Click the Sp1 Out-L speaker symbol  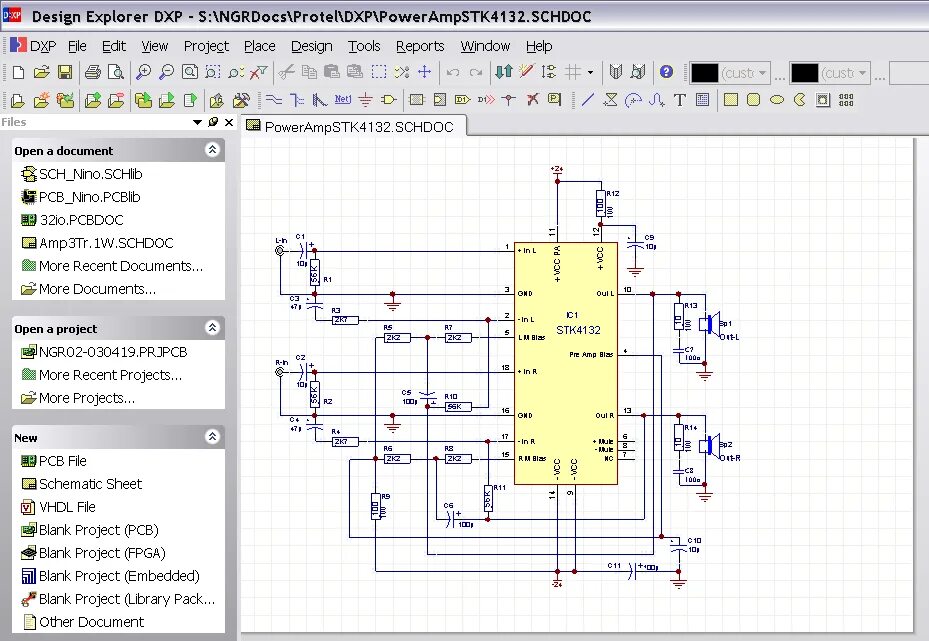point(710,324)
